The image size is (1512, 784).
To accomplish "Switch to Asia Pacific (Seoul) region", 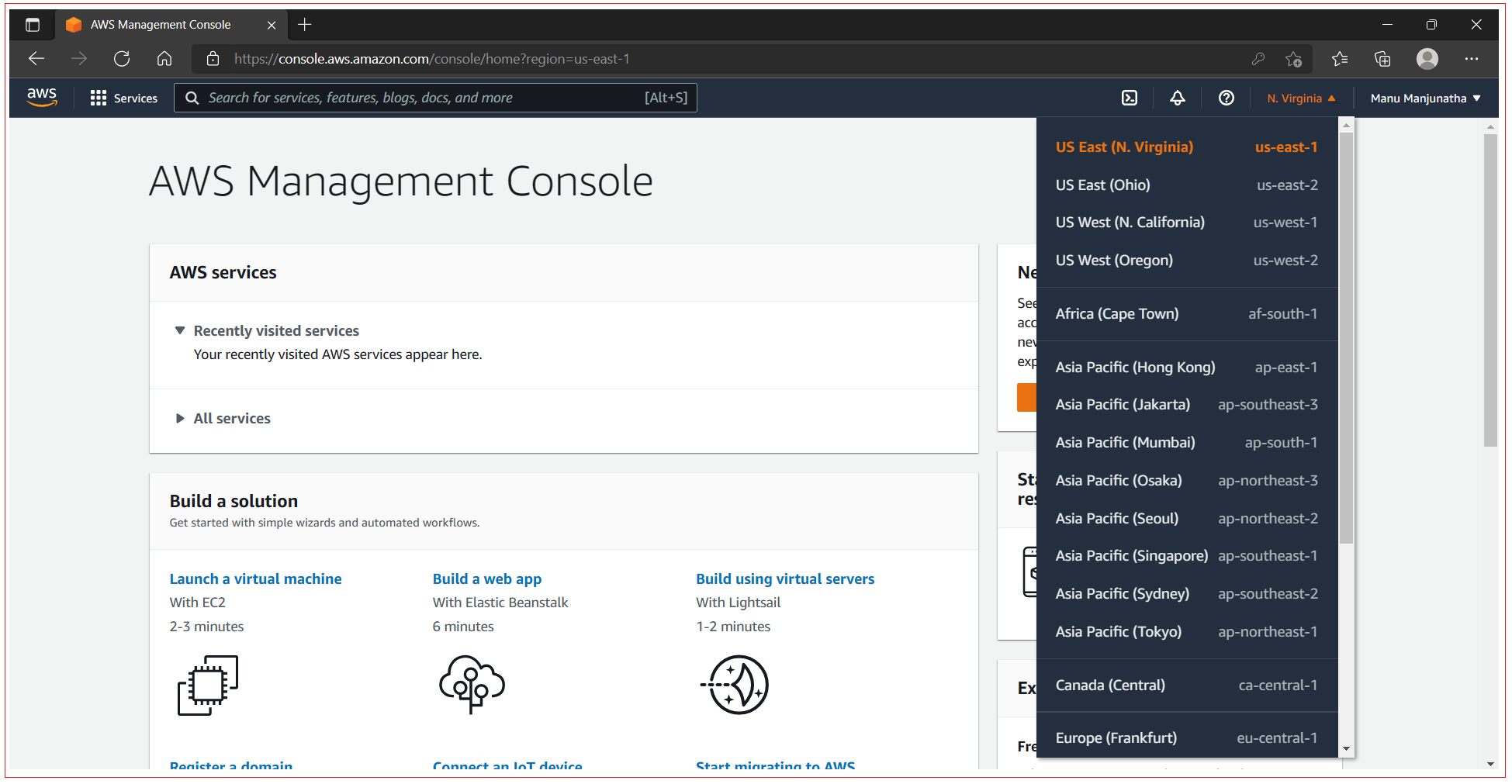I will tap(1187, 519).
